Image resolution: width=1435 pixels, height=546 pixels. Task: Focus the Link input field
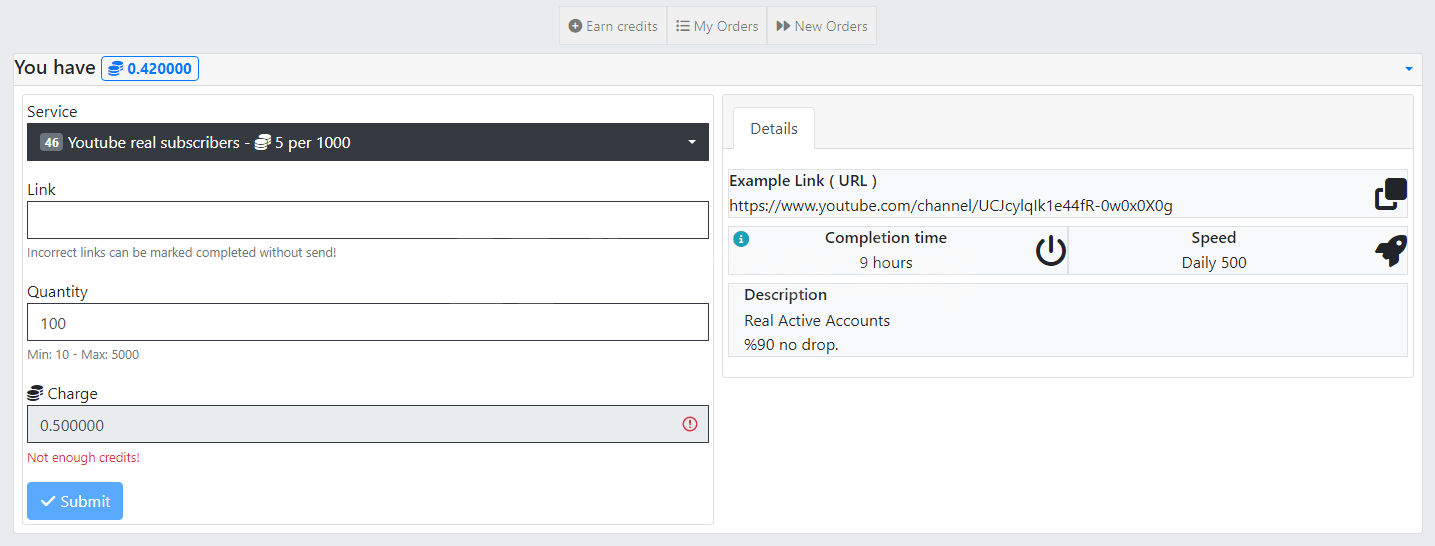point(367,220)
